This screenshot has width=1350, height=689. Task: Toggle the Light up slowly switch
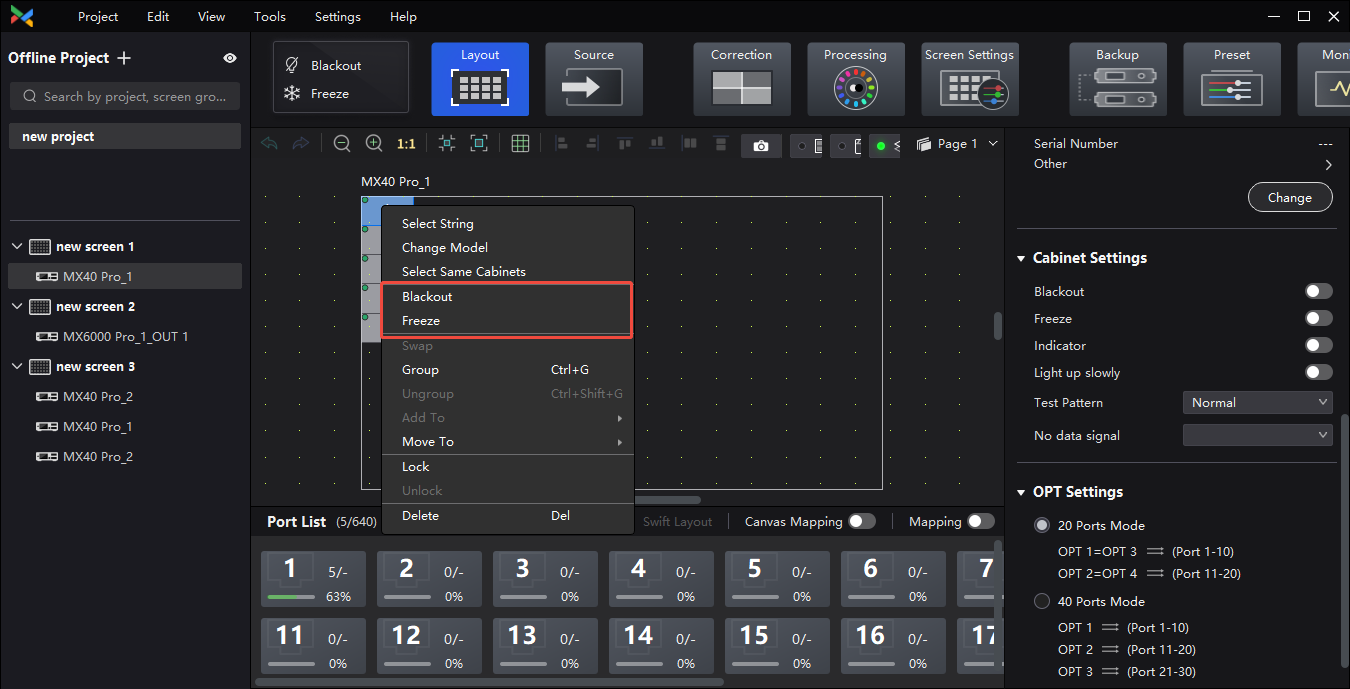(x=1319, y=372)
